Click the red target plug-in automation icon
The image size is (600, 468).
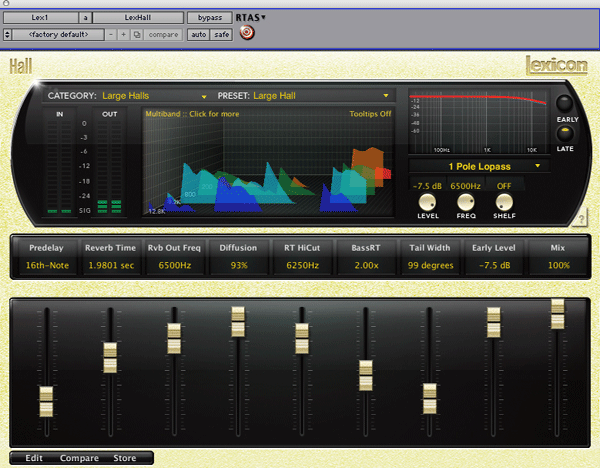(x=247, y=33)
